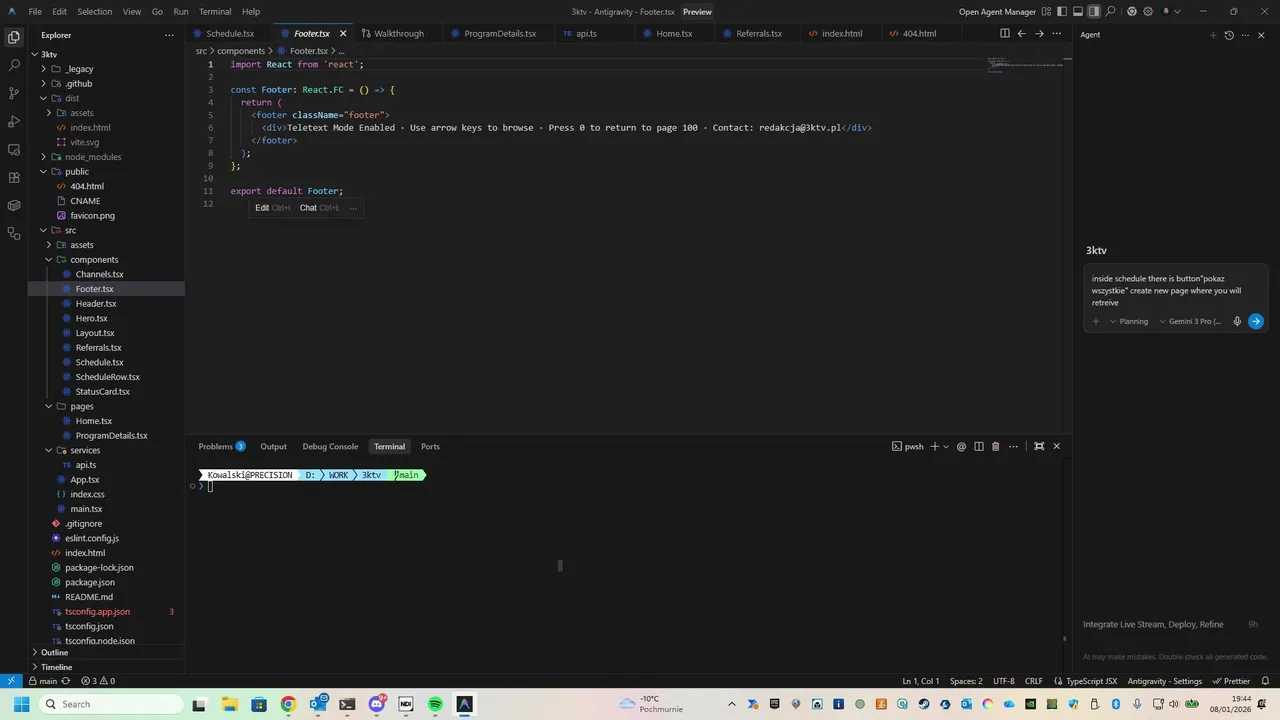Click Open Agent Manager
The height and width of the screenshot is (720, 1280).
point(997,11)
